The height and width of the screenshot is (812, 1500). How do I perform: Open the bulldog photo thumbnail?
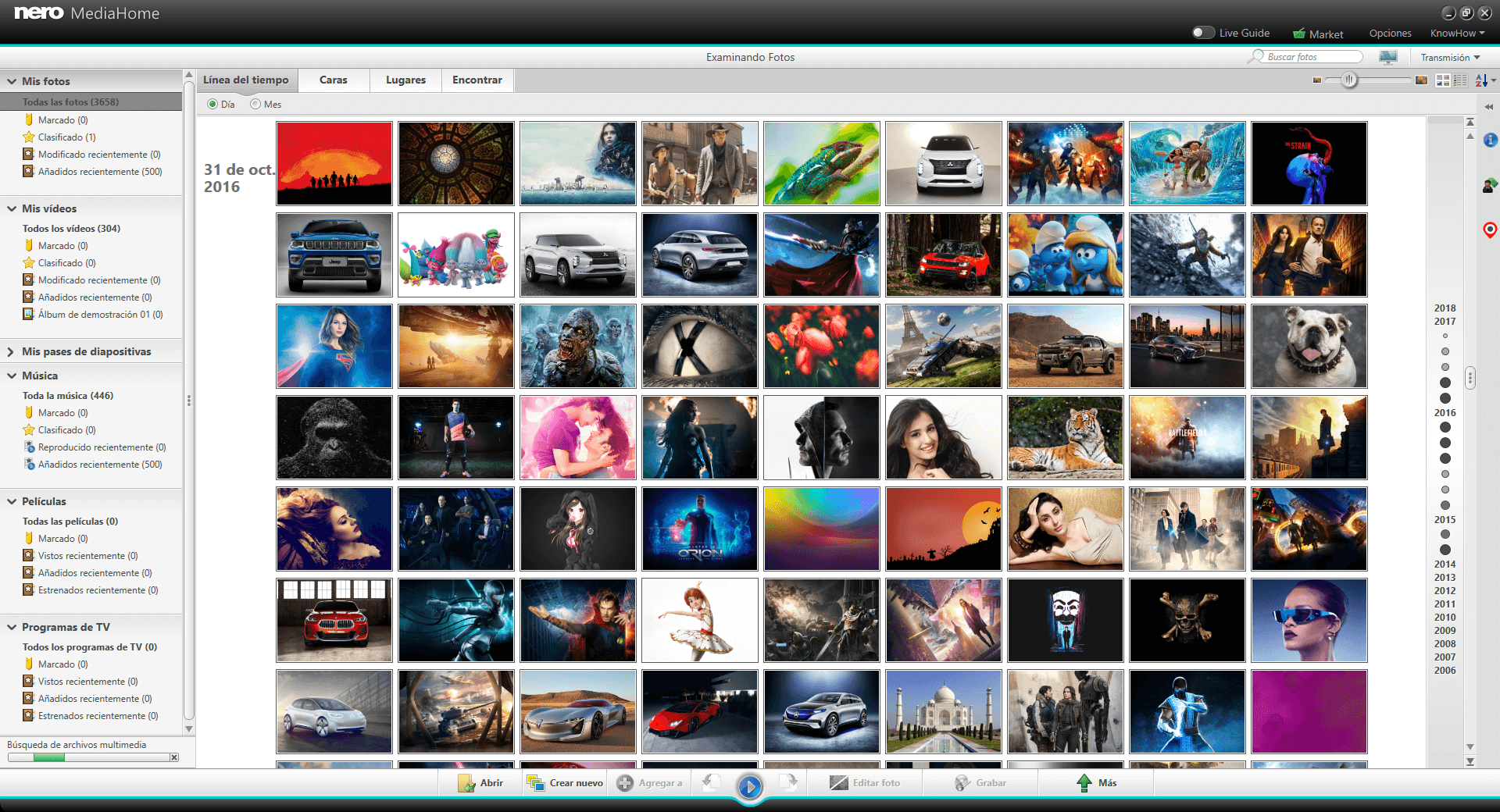click(1309, 347)
